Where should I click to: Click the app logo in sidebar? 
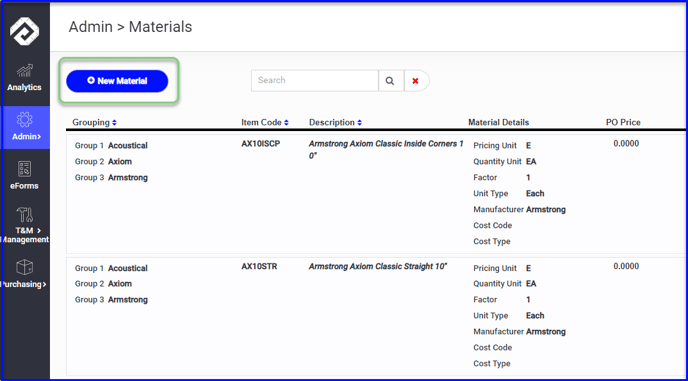tap(25, 31)
